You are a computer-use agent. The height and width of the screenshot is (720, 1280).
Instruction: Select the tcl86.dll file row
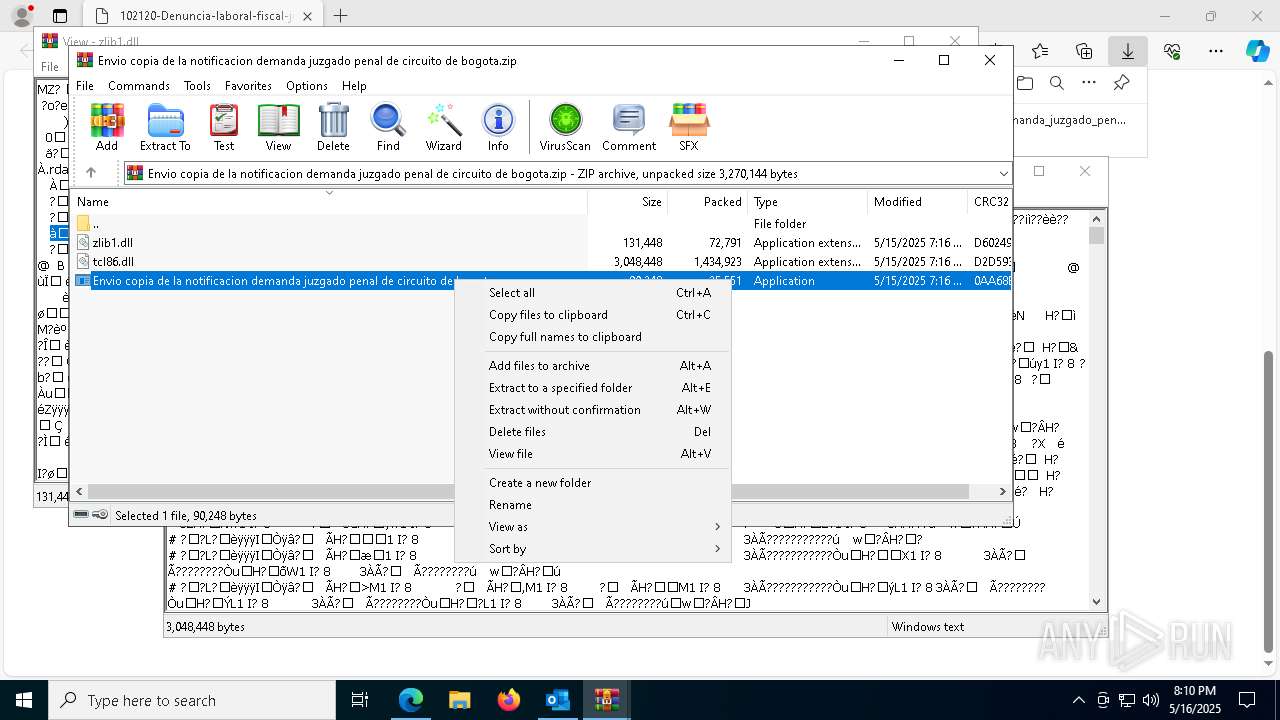pos(542,262)
